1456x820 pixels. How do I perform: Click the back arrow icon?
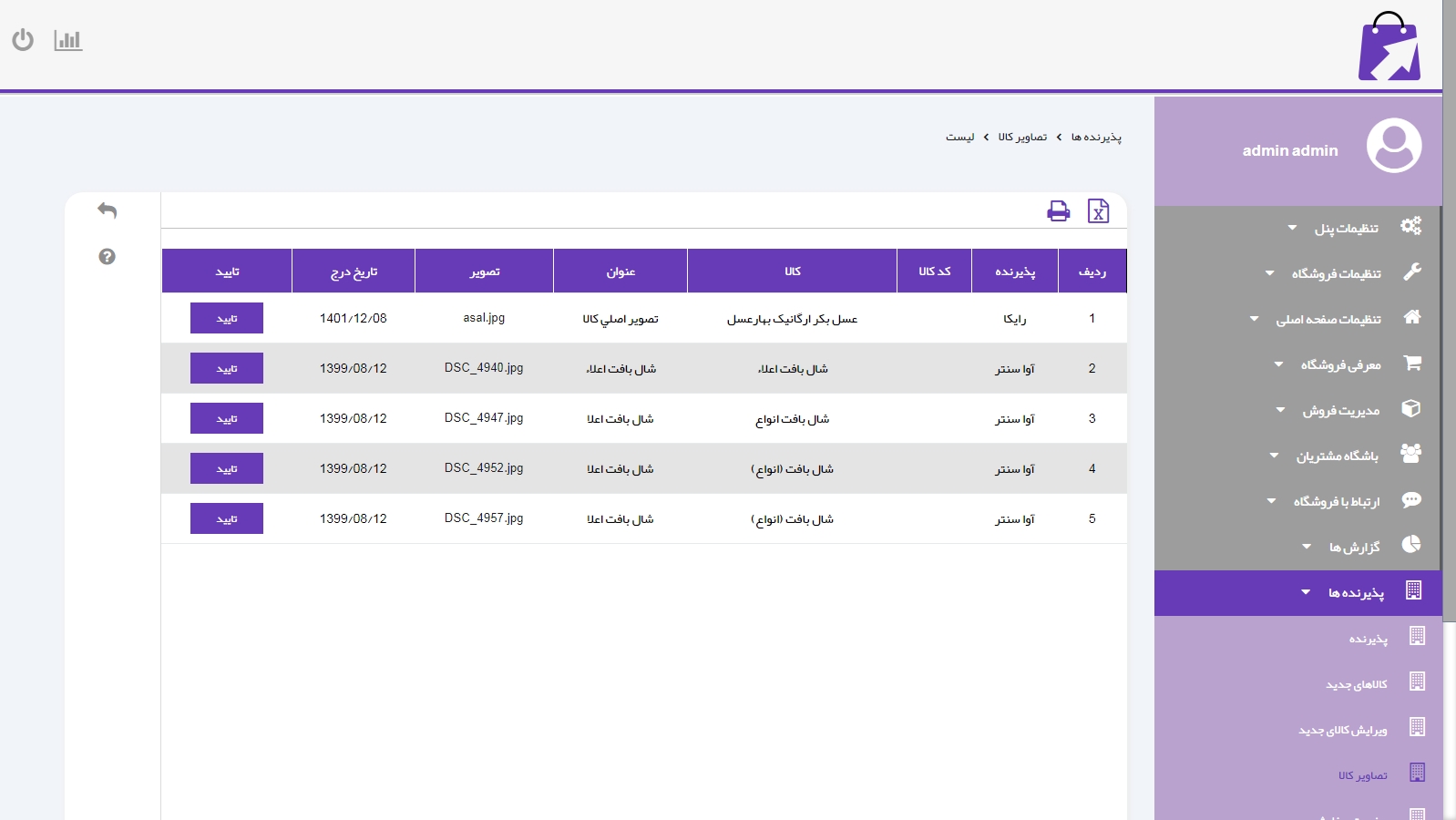click(x=107, y=210)
